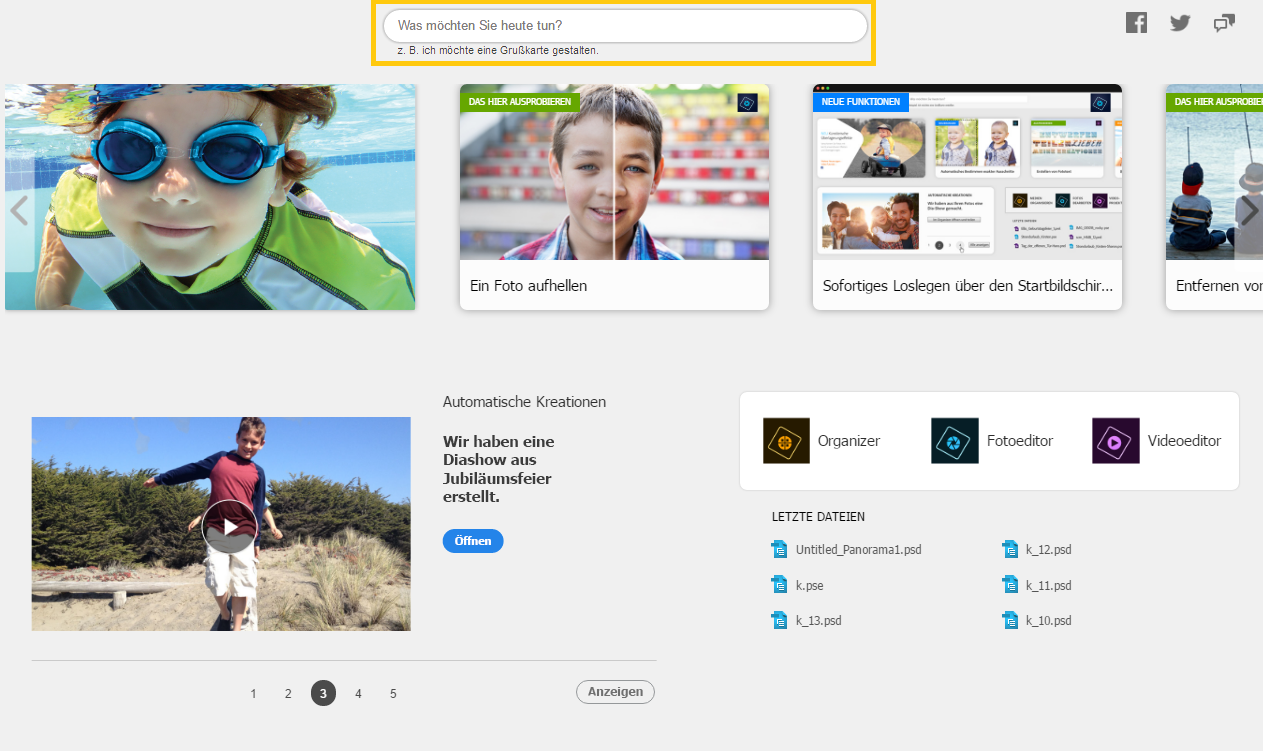Go to auto creation page 4
1263x751 pixels.
pos(358,693)
